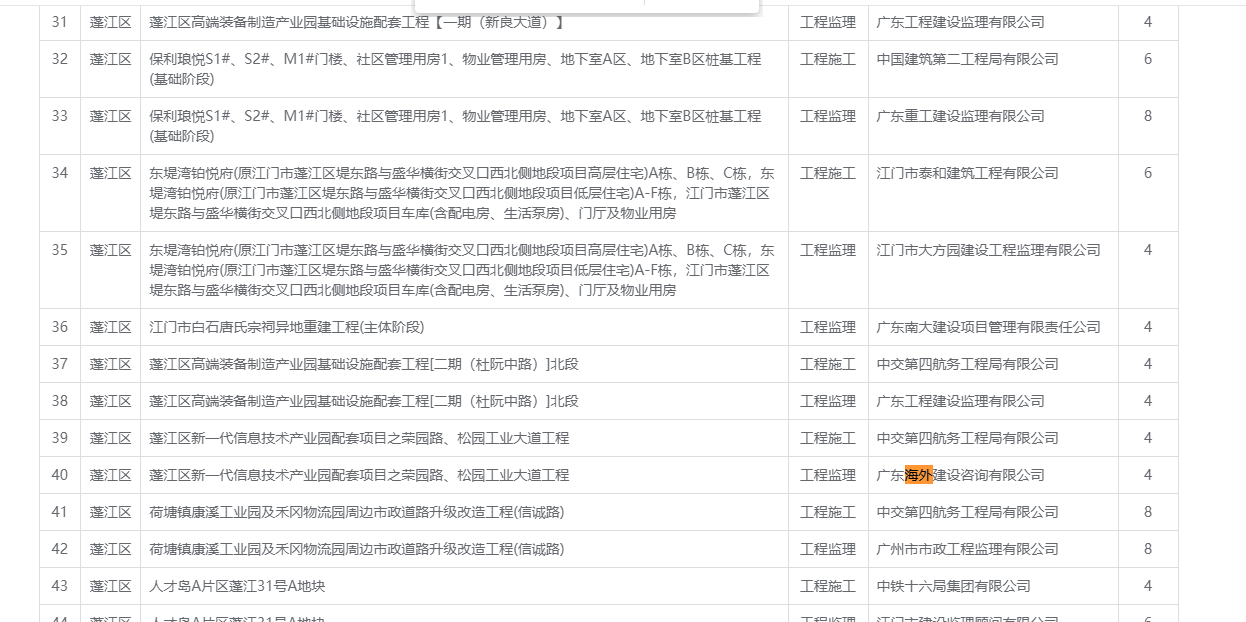
Task: Select 中交第四航务工程局有限公司 in row 39
Action: (967, 438)
